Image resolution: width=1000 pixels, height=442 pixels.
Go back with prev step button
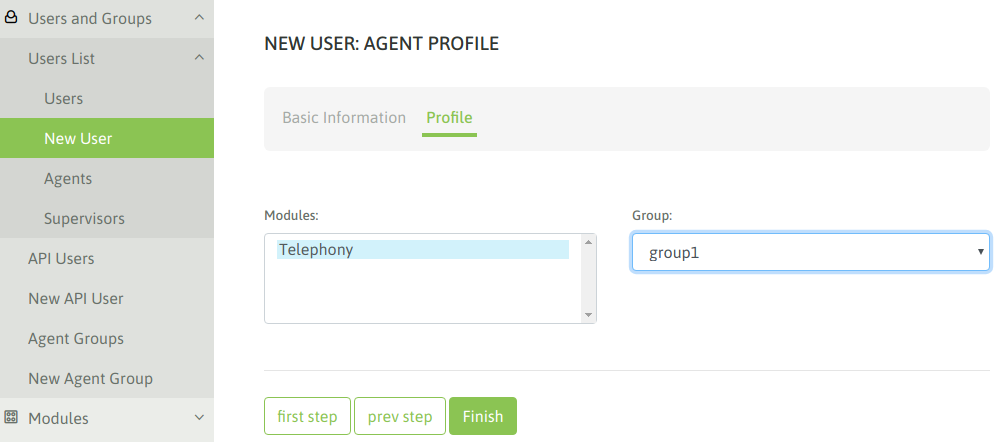tap(400, 416)
